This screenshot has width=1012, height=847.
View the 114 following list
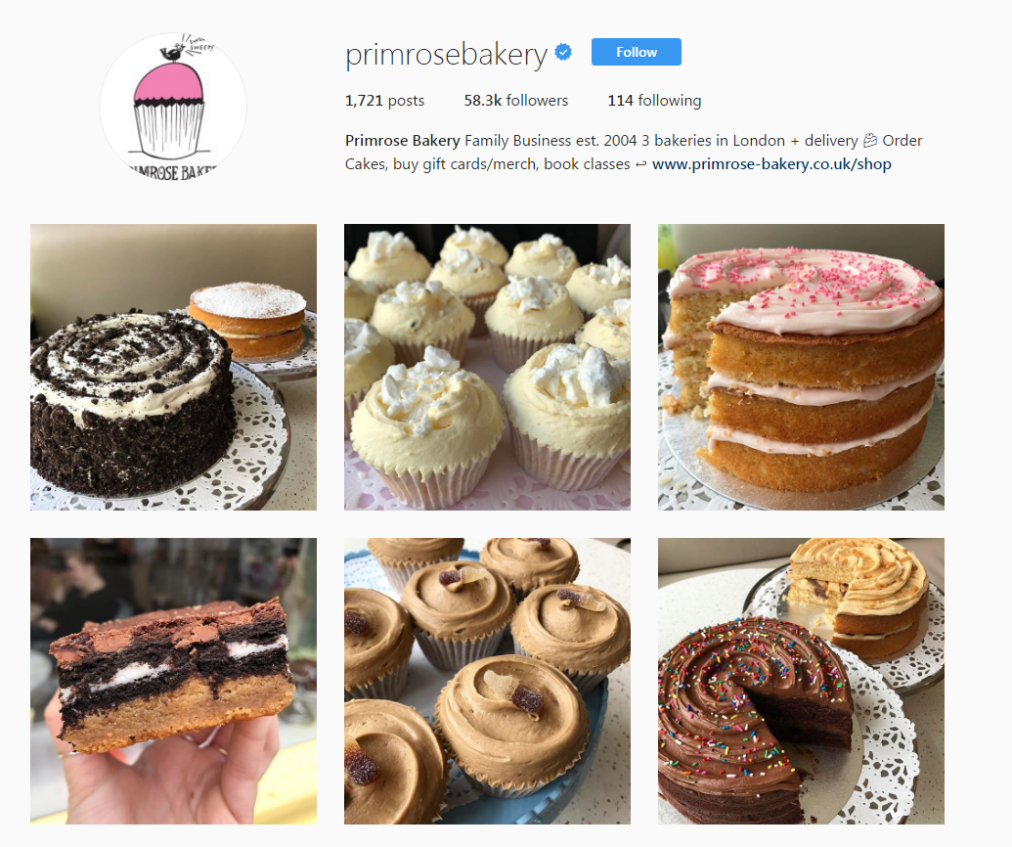654,101
